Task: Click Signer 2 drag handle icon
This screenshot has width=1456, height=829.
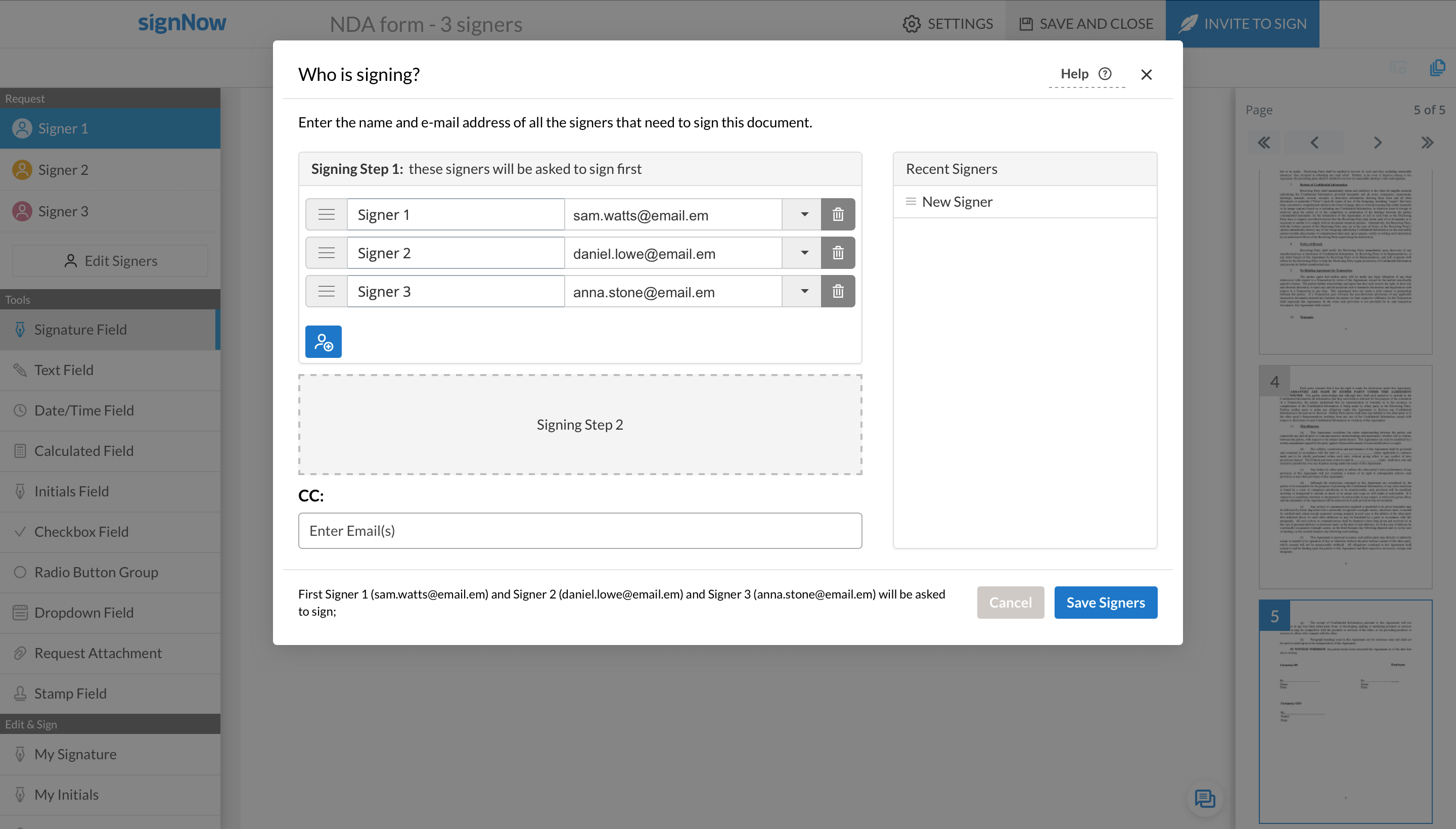Action: [x=326, y=253]
